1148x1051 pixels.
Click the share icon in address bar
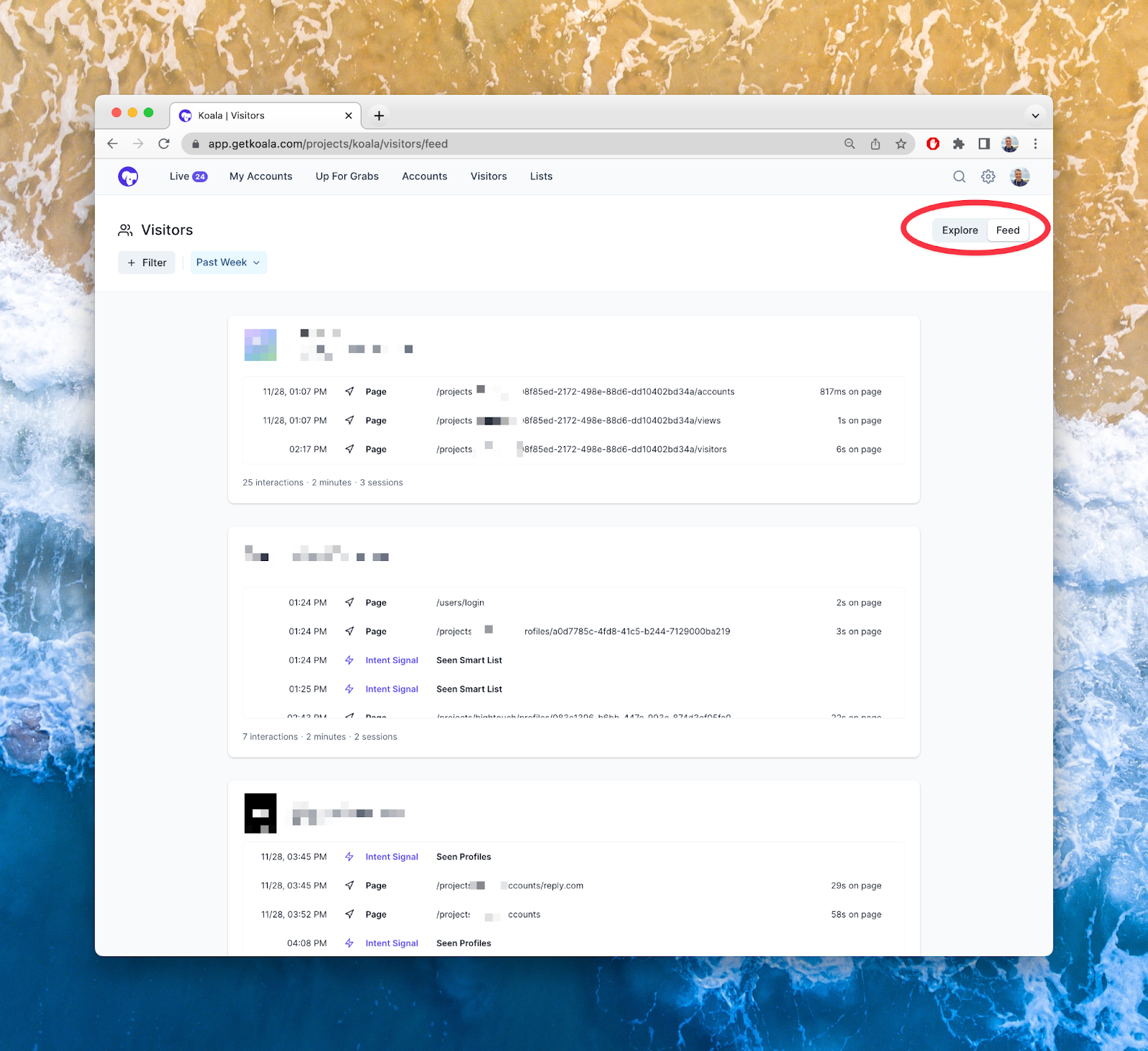(x=875, y=143)
